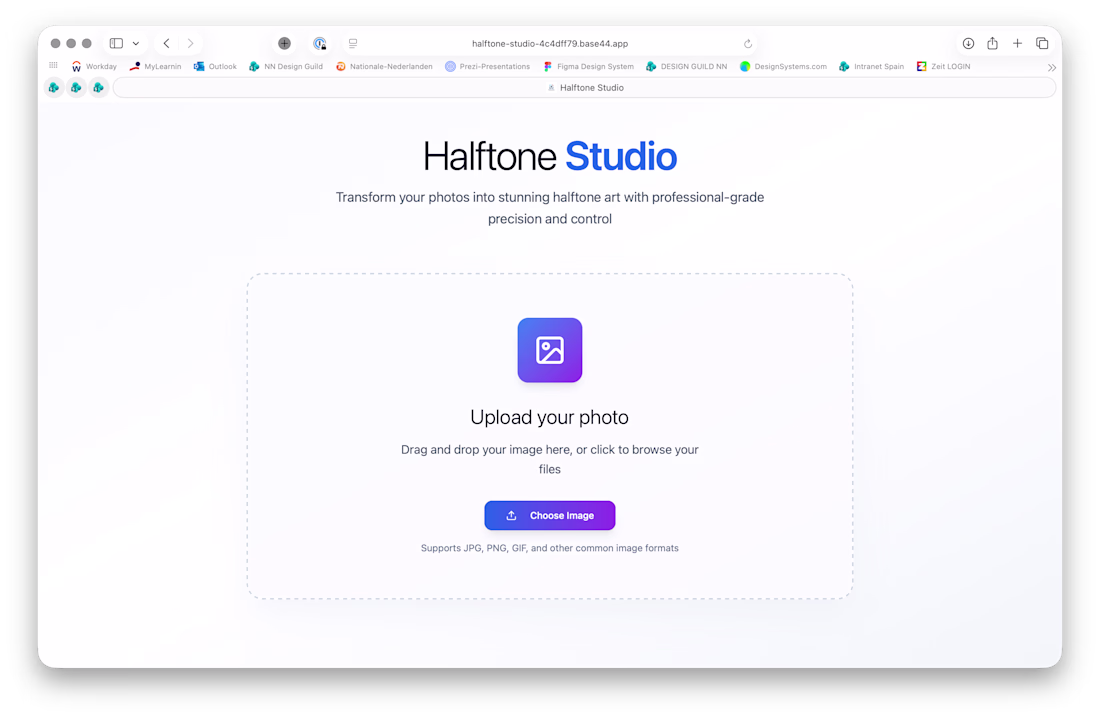Open the Zeit LOGIN bookmark

(944, 67)
